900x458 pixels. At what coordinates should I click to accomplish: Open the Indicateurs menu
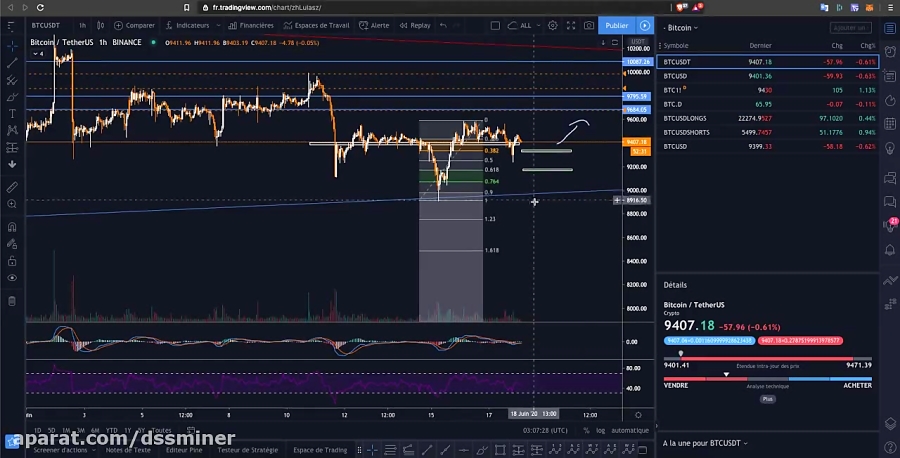(x=188, y=25)
